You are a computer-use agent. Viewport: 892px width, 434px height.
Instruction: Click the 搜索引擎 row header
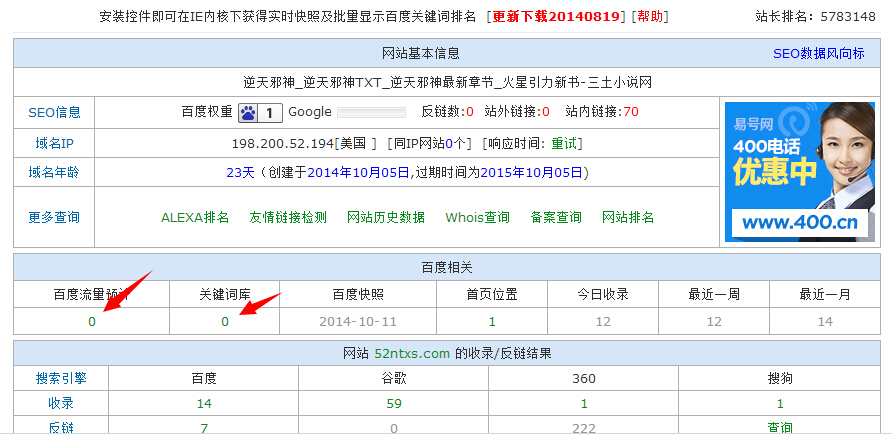(61, 378)
